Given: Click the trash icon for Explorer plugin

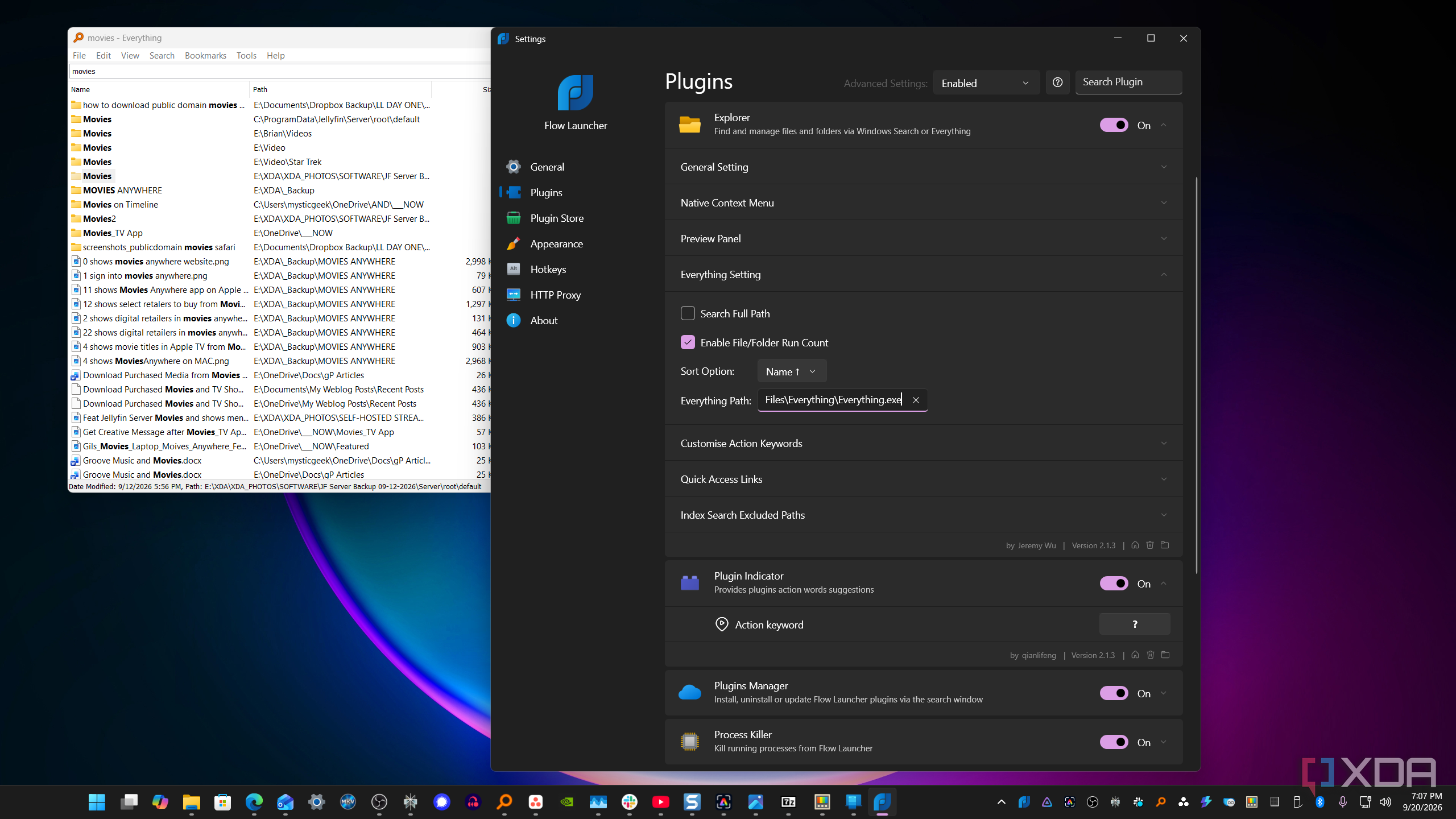Looking at the screenshot, I should click(1150, 545).
